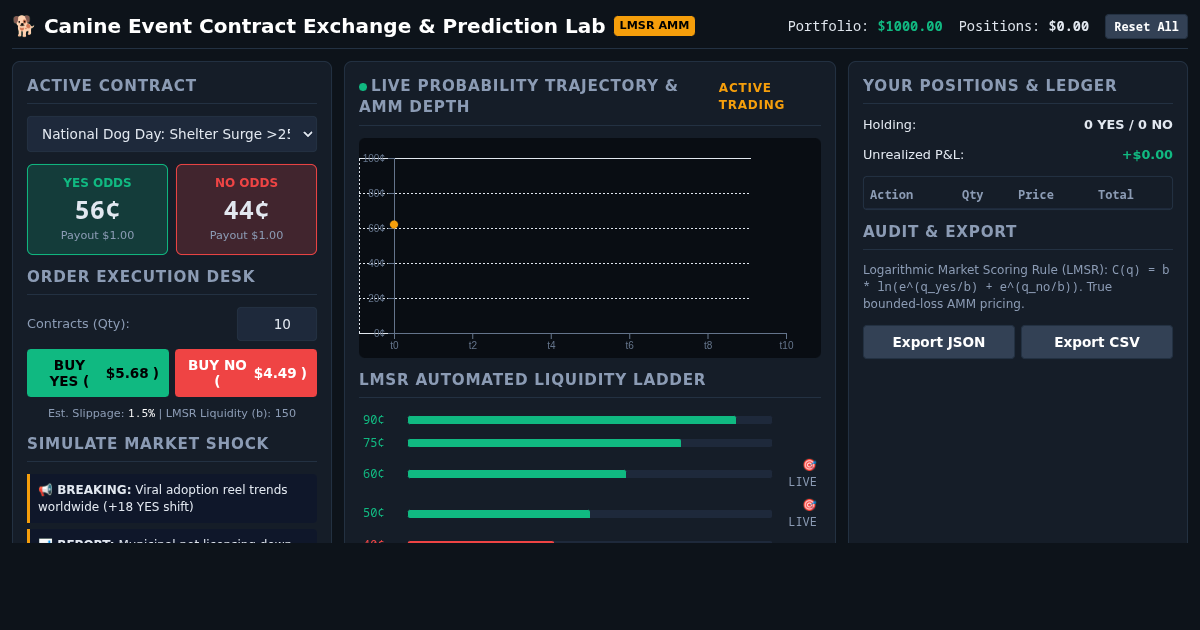Click the Total column header in ledger
The image size is (1200, 630).
[x=1116, y=195]
